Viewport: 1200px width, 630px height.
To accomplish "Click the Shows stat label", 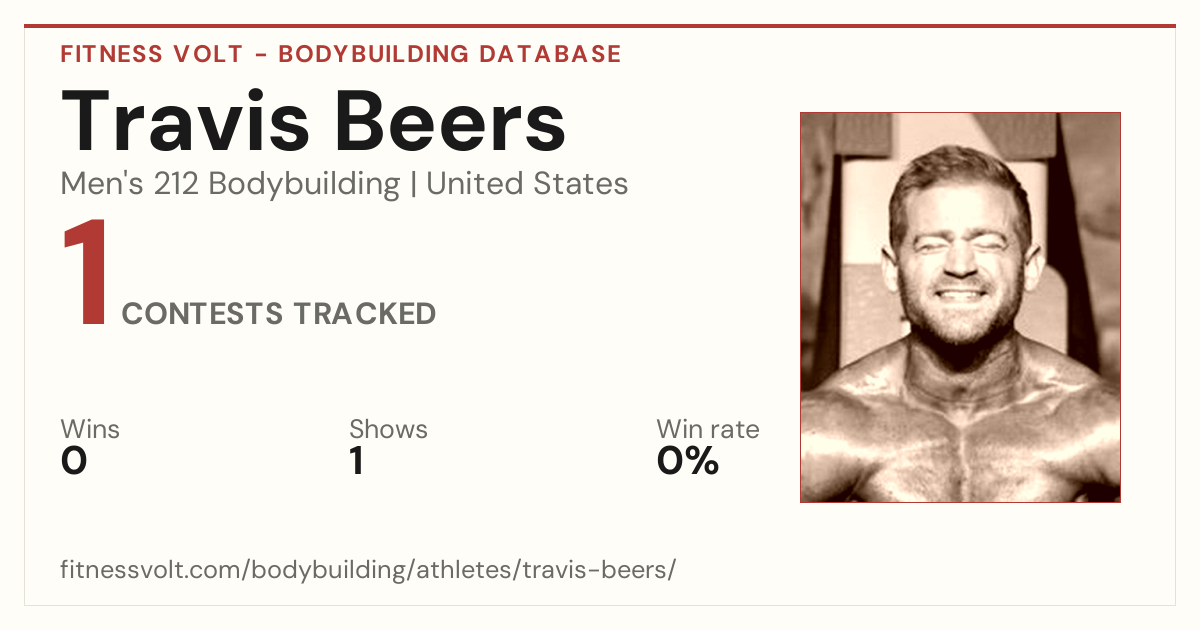I will 388,429.
